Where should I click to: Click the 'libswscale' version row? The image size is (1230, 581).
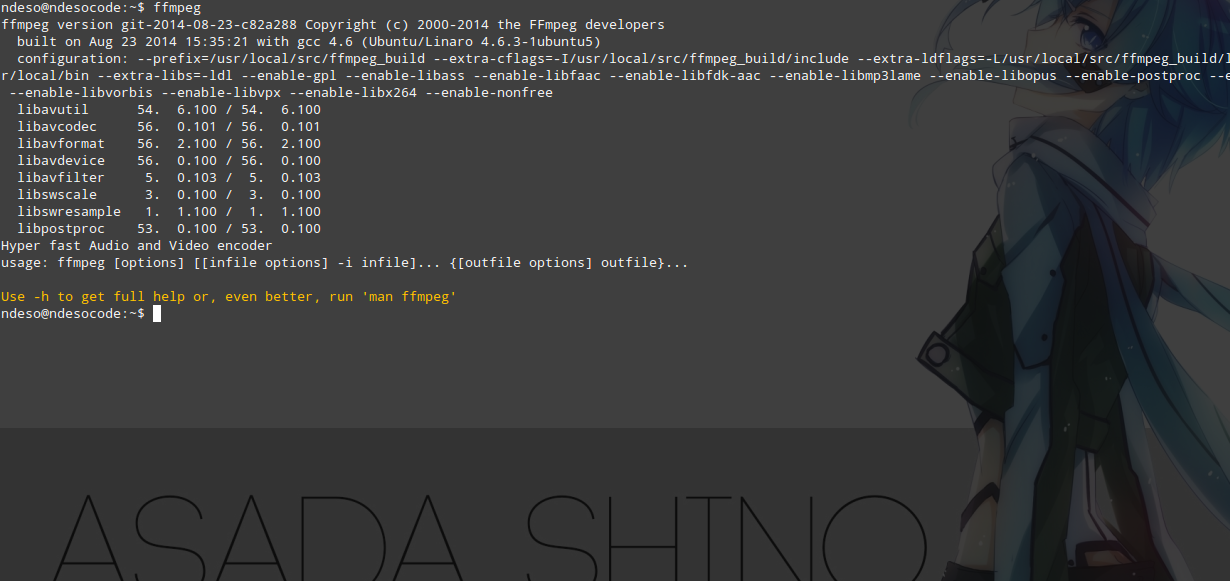[169, 195]
